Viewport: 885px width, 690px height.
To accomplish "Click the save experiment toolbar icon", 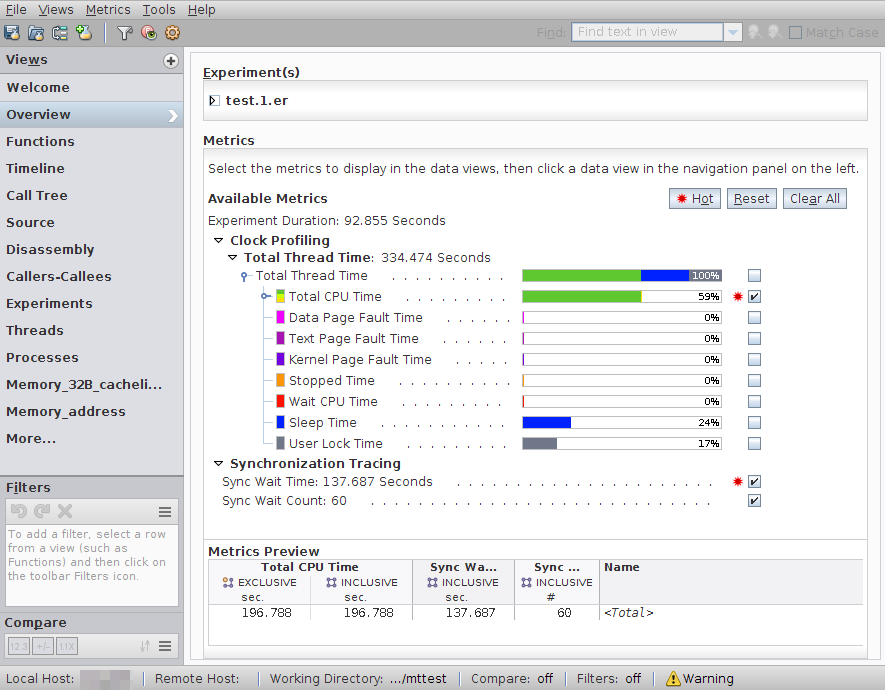I will point(12,33).
